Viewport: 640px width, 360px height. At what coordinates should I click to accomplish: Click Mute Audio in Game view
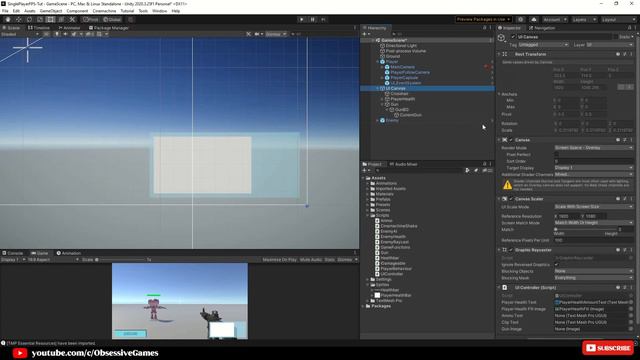[311, 260]
